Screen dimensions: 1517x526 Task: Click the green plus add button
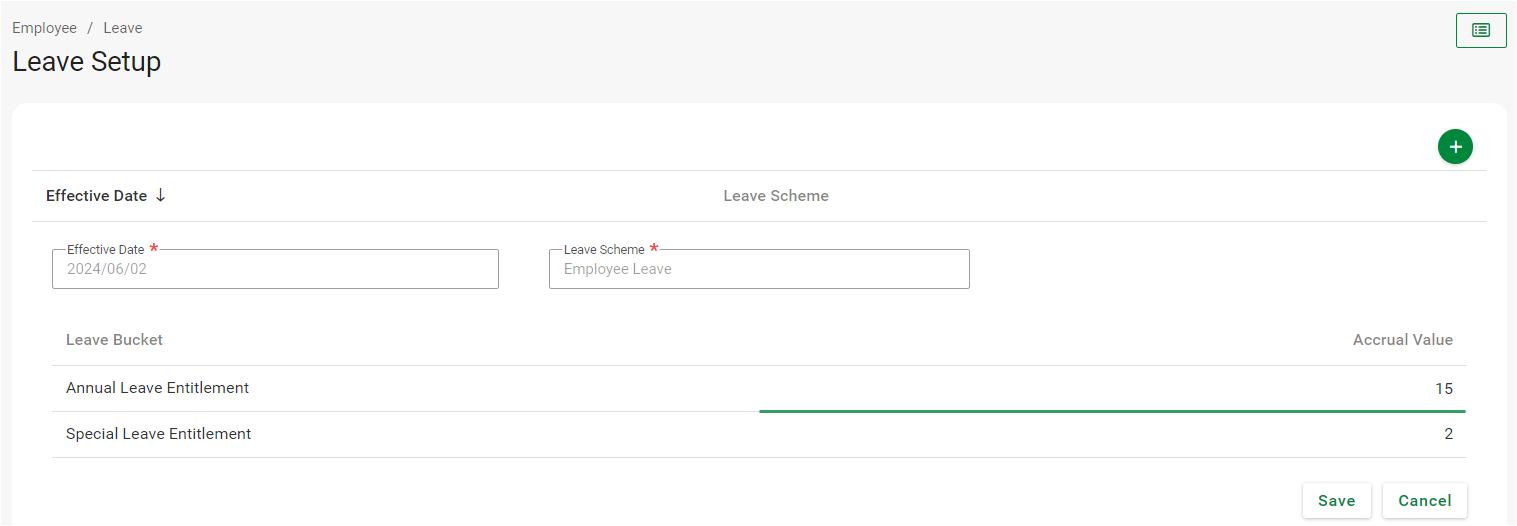pos(1455,147)
